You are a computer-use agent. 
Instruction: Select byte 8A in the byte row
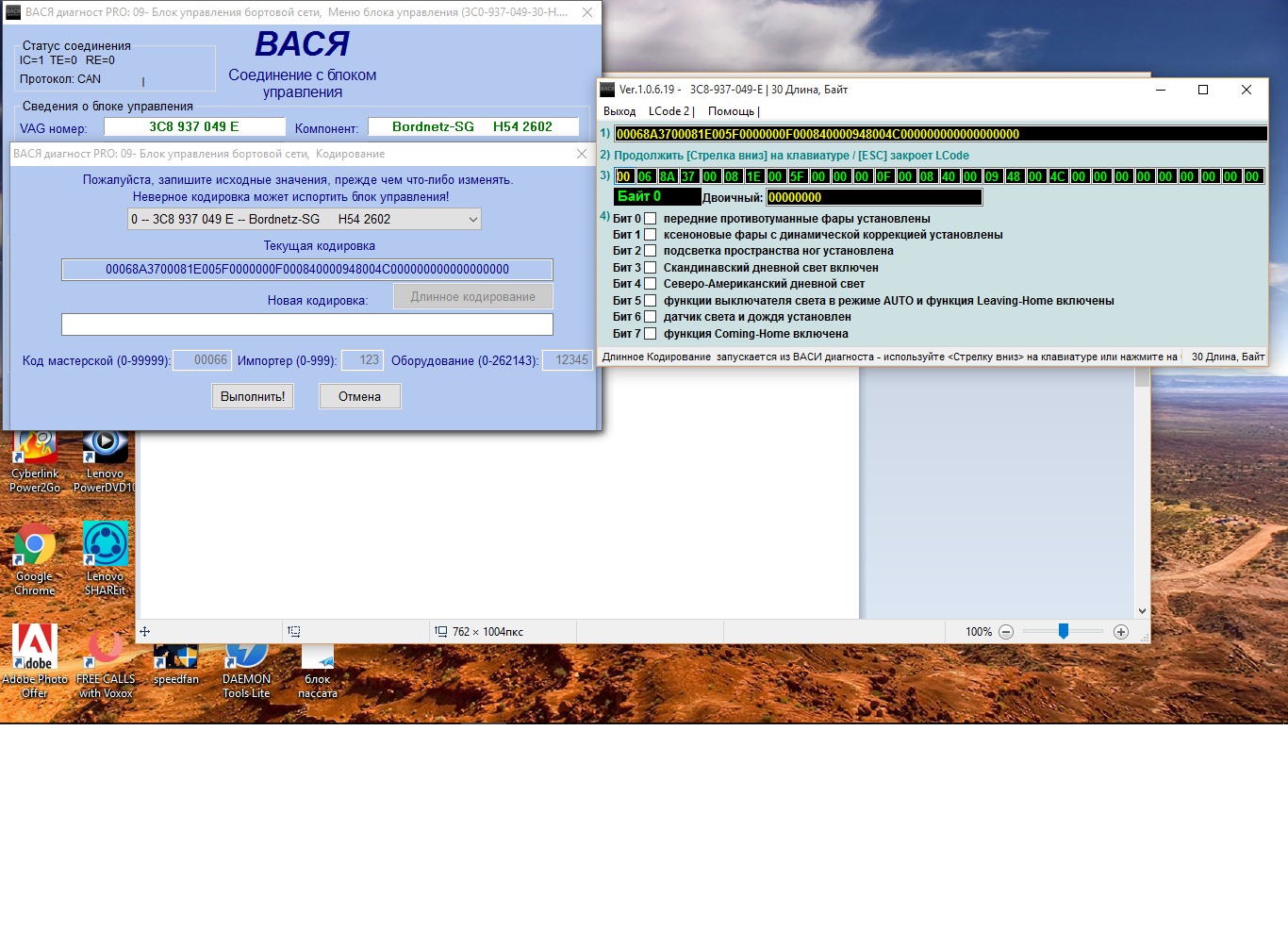(667, 176)
